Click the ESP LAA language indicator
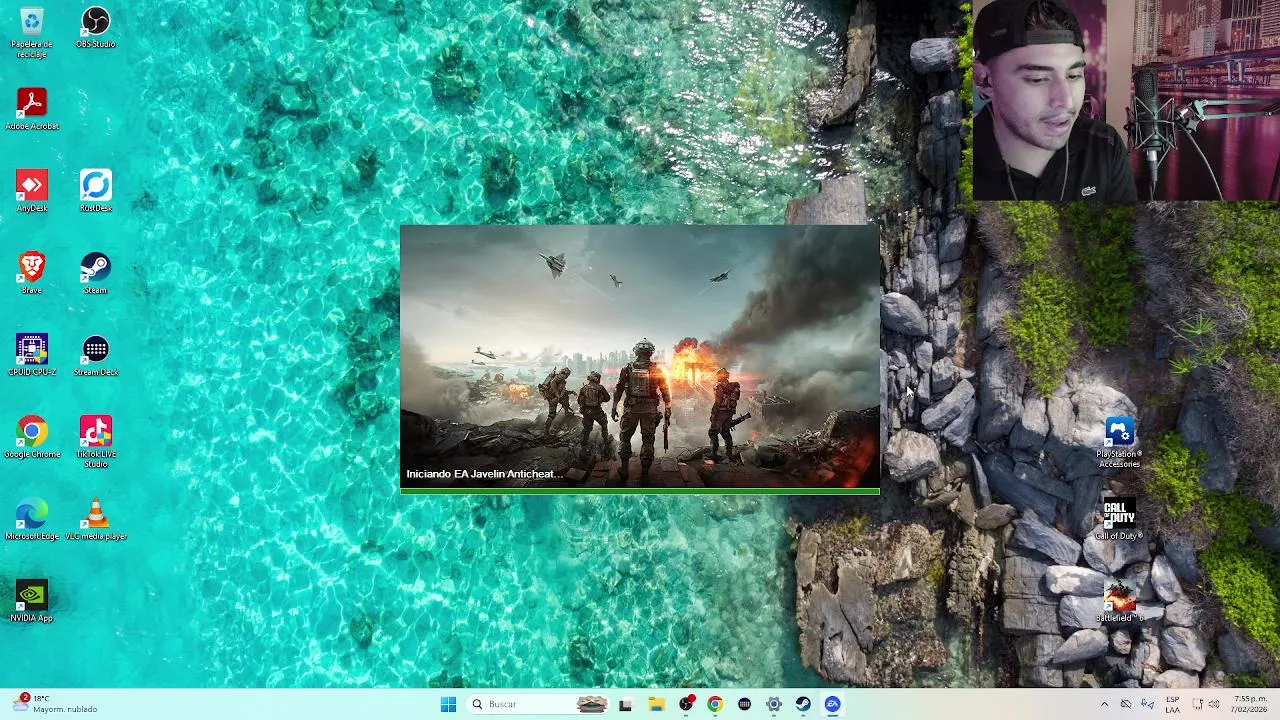The image size is (1280, 720). click(x=1172, y=704)
